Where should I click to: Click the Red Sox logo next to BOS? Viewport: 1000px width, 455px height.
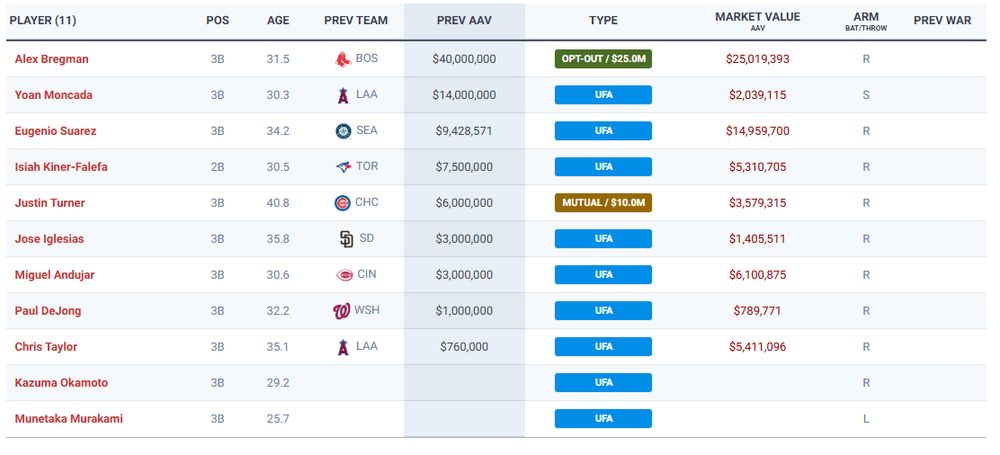343,59
